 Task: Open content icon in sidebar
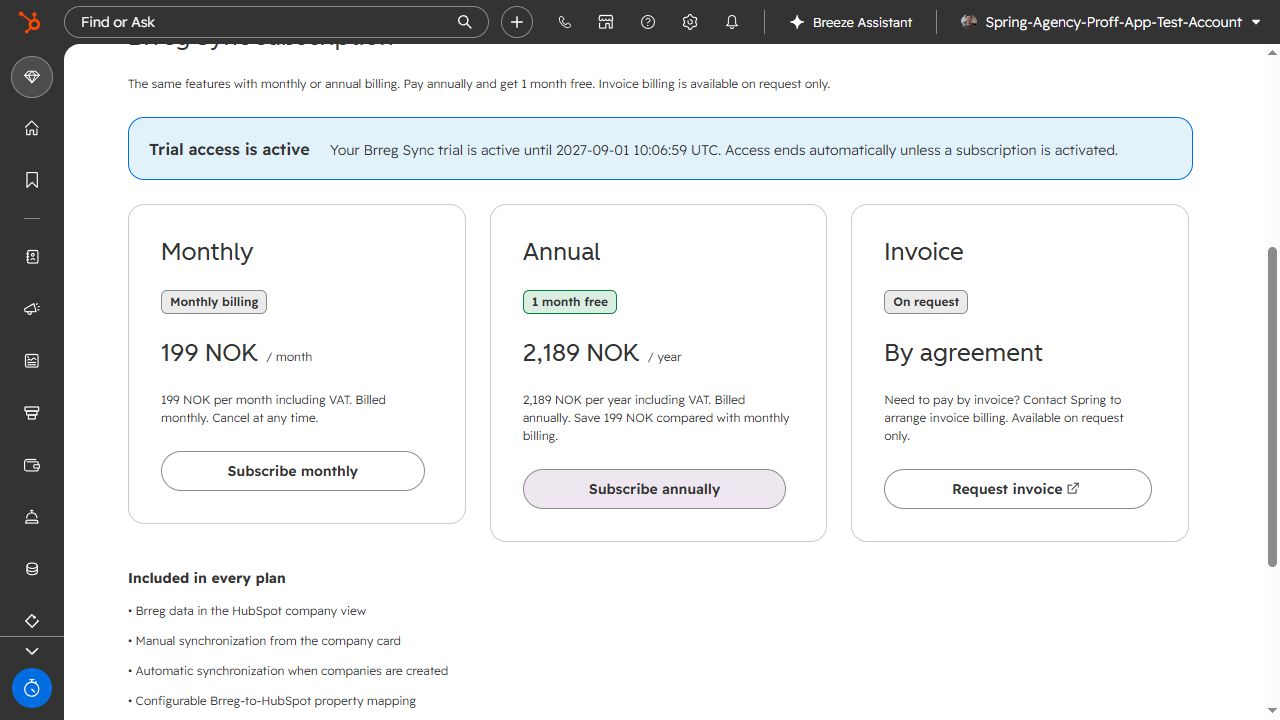(x=32, y=361)
